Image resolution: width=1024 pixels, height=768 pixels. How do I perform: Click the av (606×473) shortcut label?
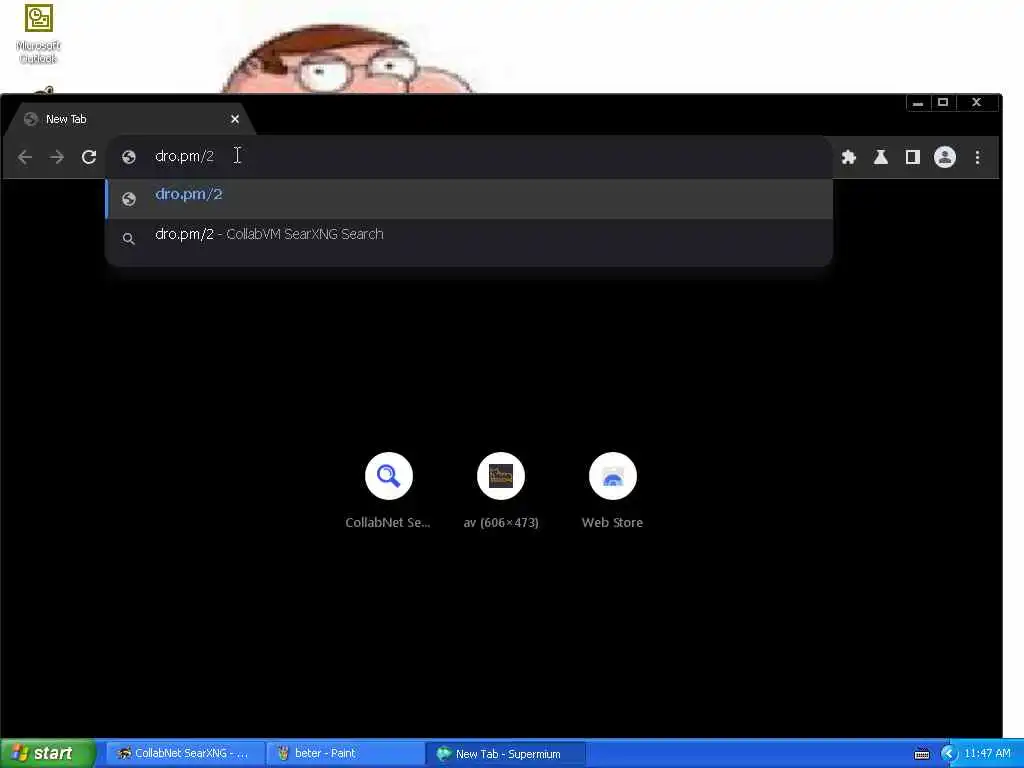[x=501, y=522]
